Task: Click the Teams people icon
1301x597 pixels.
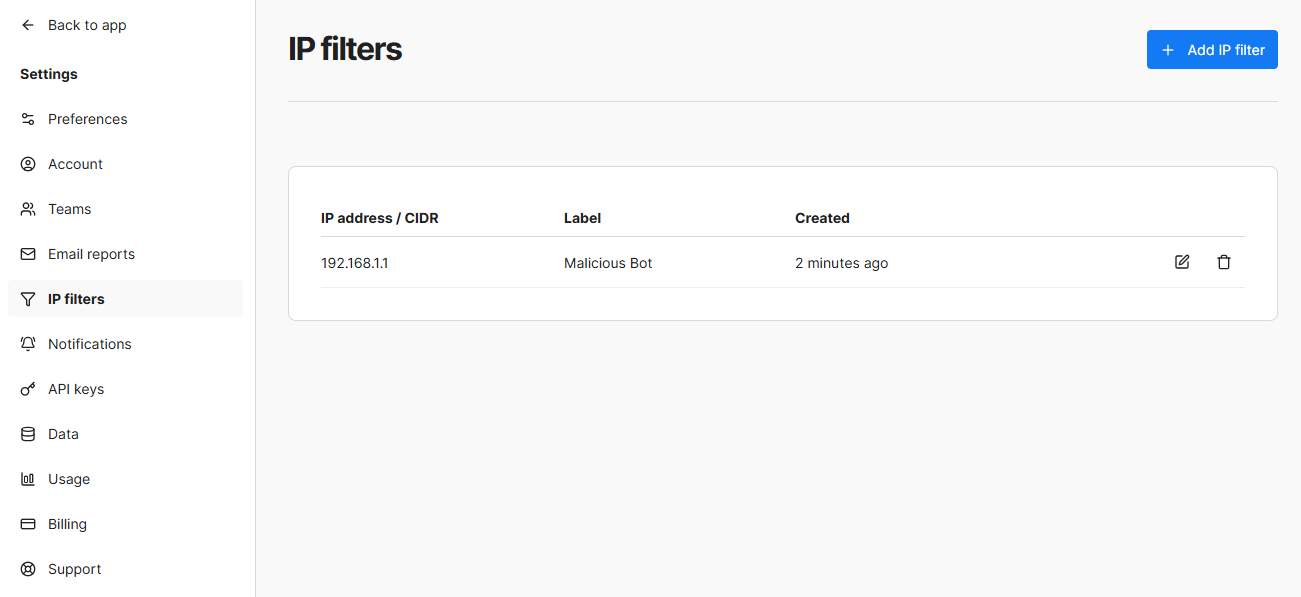Action: coord(28,209)
